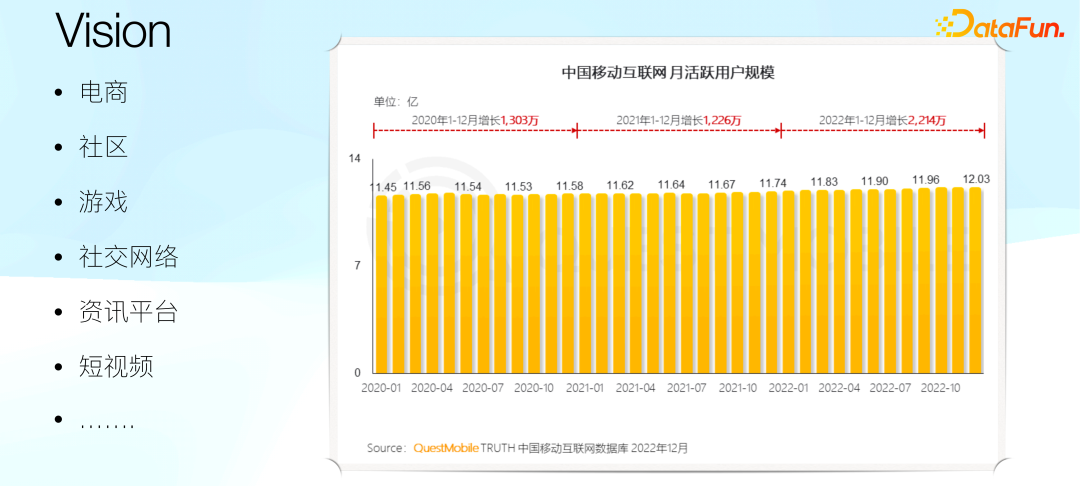
Task: Click the 2020-01 axis label
Action: point(381,388)
